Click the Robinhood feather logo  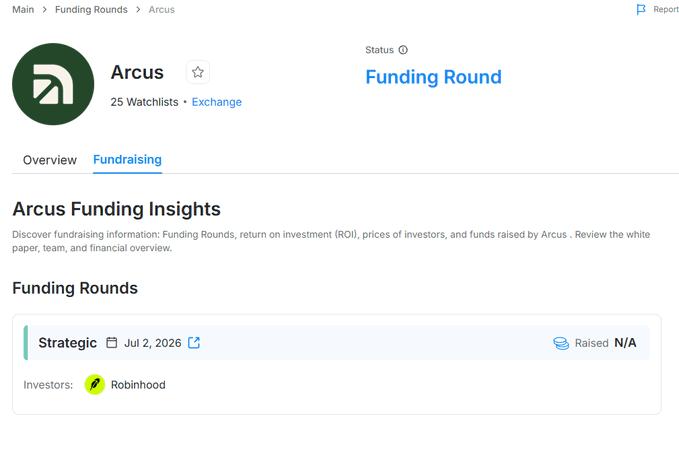[x=95, y=385]
